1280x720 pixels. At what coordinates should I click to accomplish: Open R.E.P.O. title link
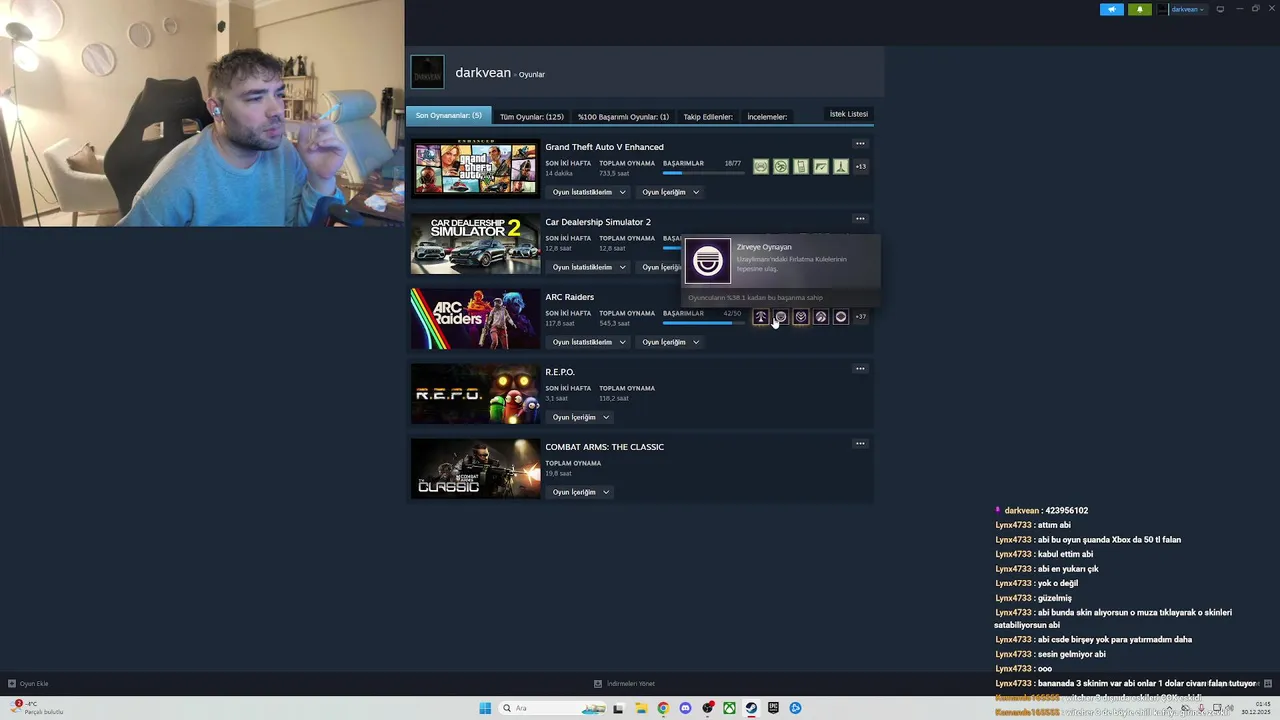click(x=560, y=372)
